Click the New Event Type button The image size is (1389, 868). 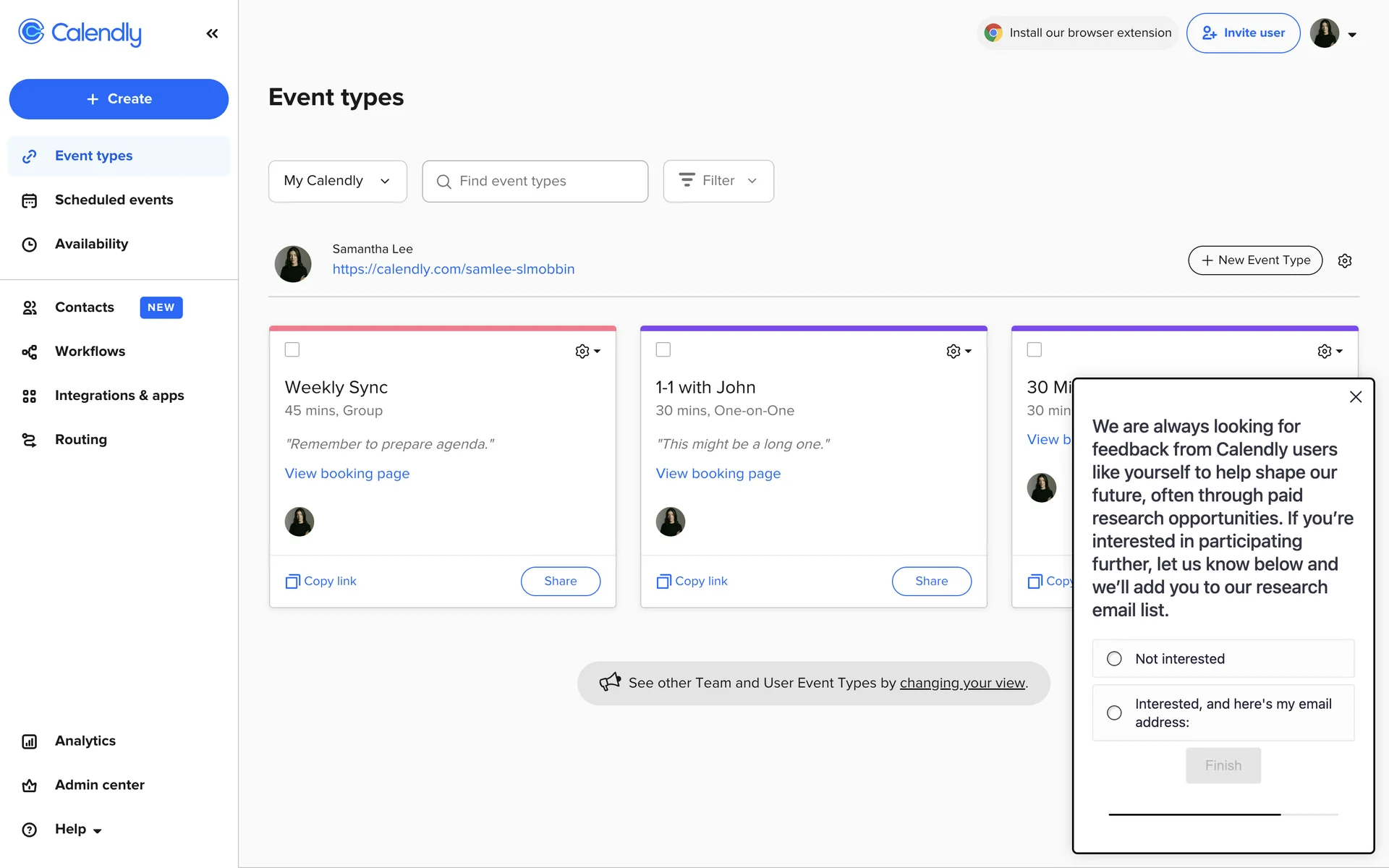click(x=1254, y=260)
